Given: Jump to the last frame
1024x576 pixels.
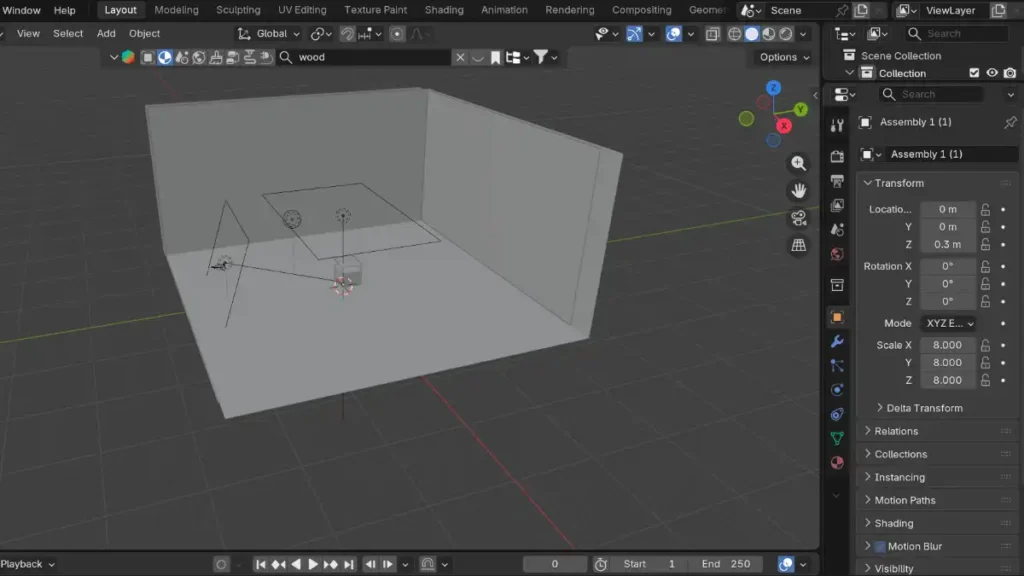Looking at the screenshot, I should point(349,564).
